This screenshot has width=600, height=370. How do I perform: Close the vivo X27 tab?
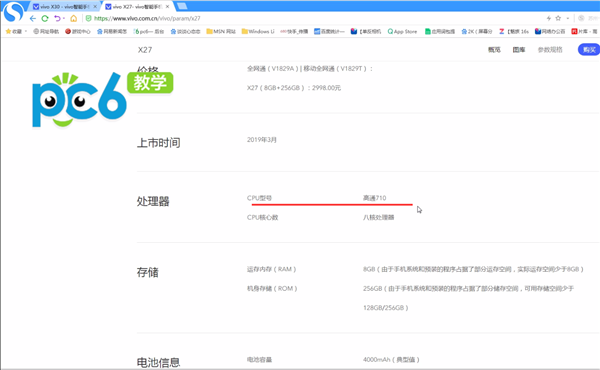(167, 7)
